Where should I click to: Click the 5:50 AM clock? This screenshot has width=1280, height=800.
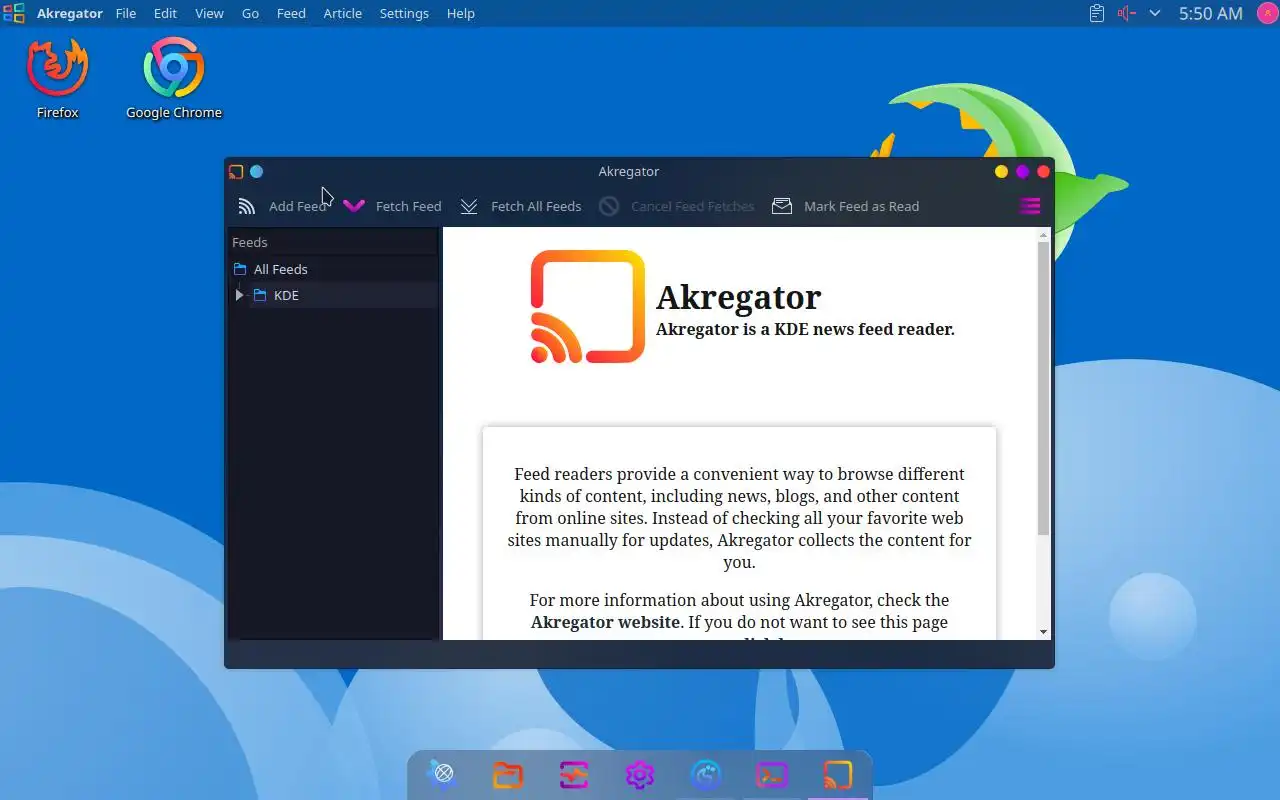point(1210,13)
